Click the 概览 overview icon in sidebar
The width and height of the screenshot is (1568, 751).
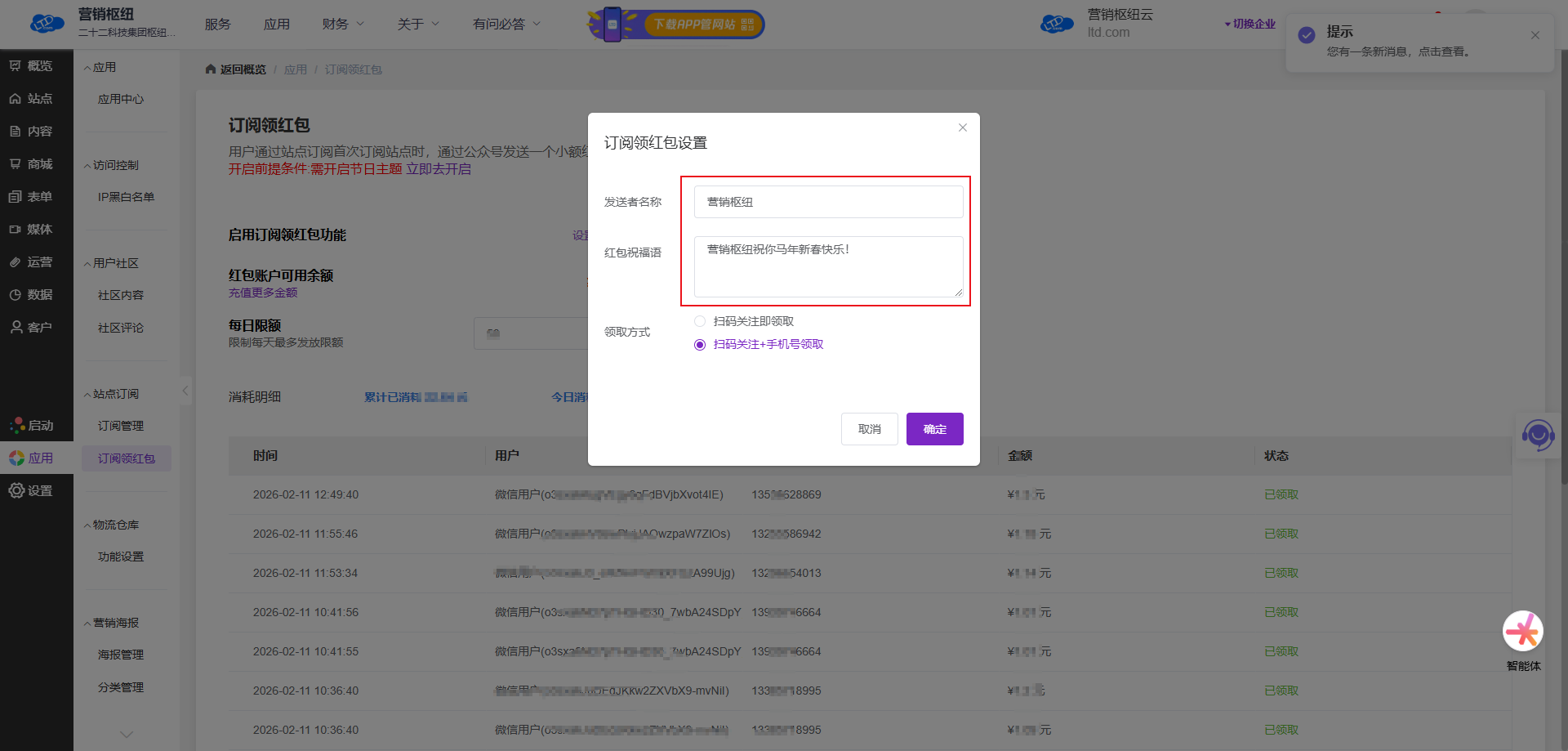click(16, 65)
